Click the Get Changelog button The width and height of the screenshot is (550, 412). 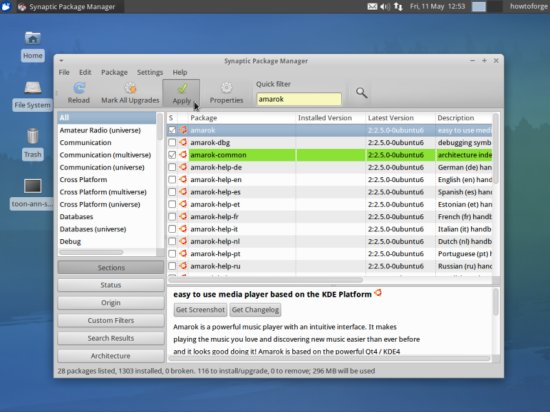click(x=255, y=310)
